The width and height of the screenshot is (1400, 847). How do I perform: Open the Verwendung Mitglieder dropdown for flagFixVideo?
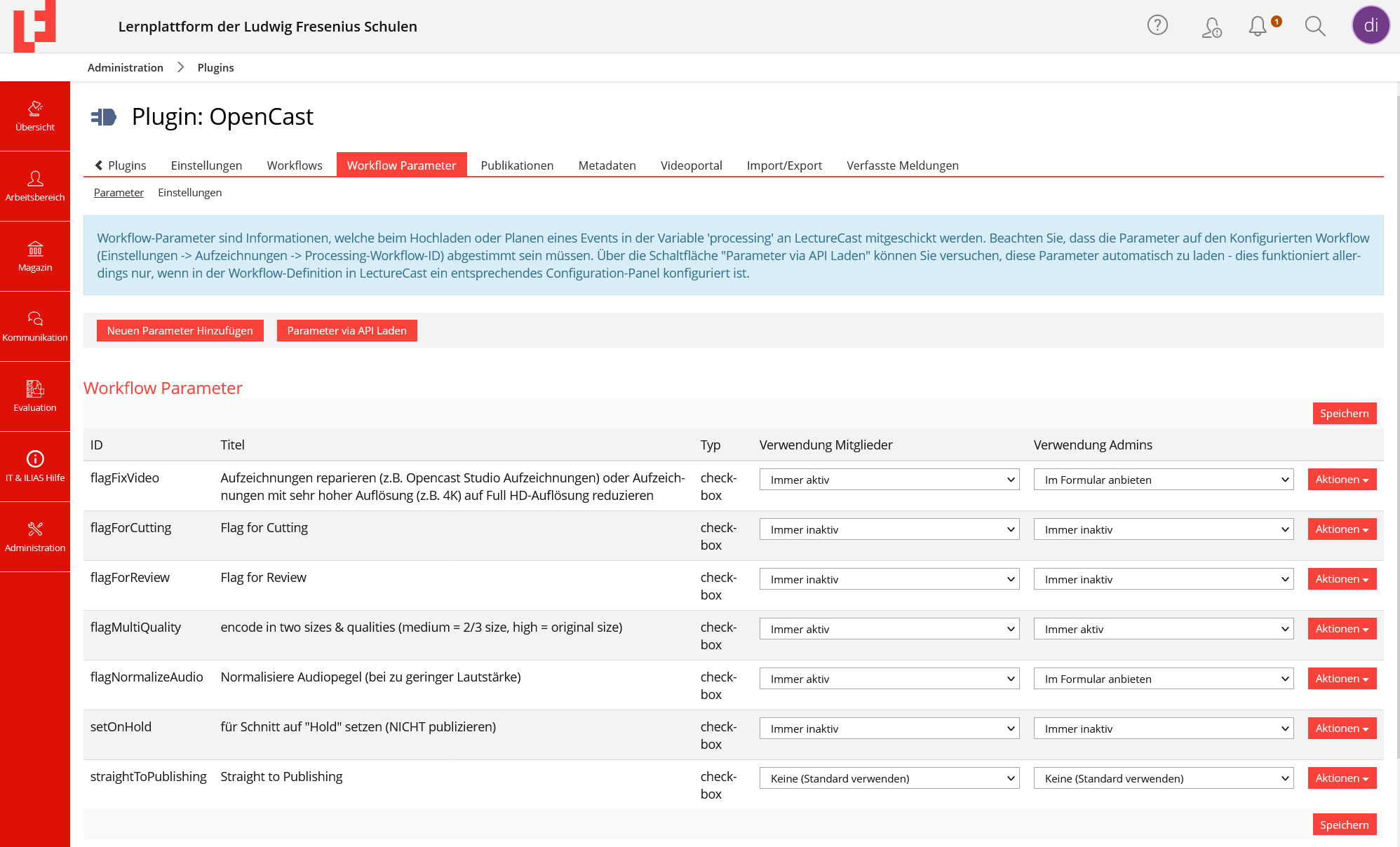click(x=889, y=480)
